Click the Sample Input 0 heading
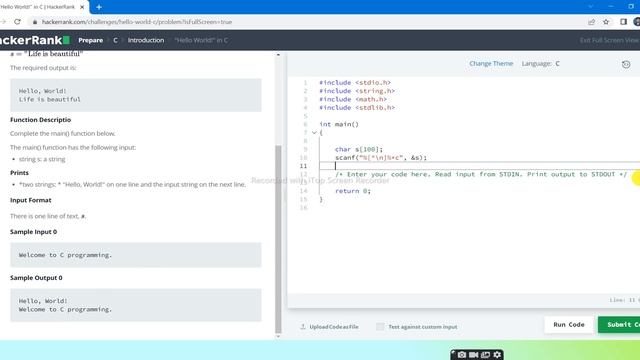This screenshot has height=360, width=640. (x=33, y=231)
